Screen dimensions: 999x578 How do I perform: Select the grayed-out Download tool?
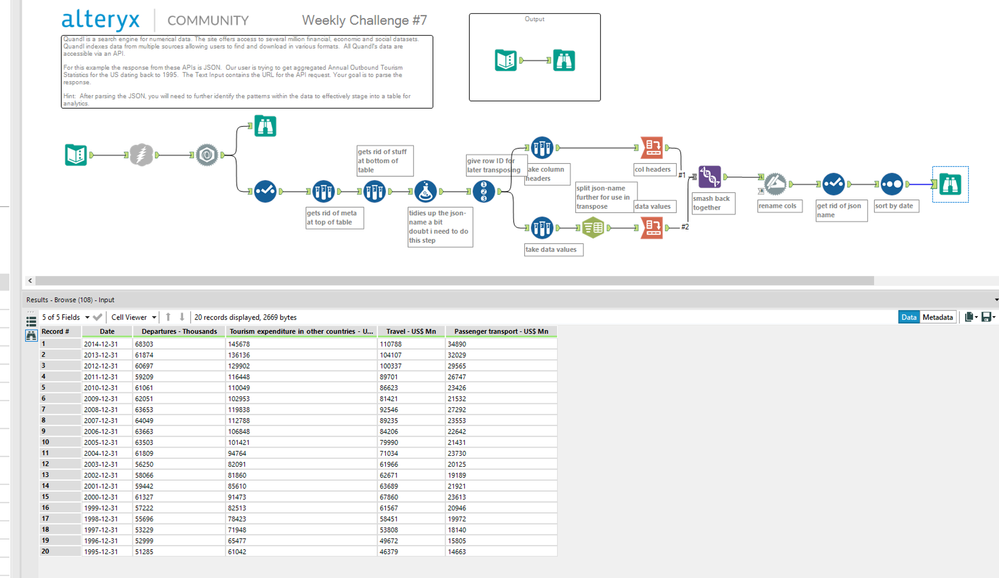pyautogui.click(x=141, y=155)
